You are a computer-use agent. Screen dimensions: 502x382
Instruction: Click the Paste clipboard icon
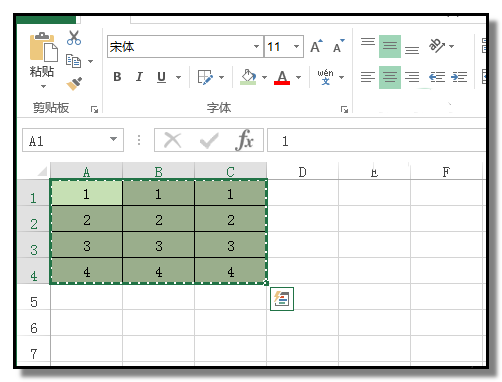tap(43, 47)
